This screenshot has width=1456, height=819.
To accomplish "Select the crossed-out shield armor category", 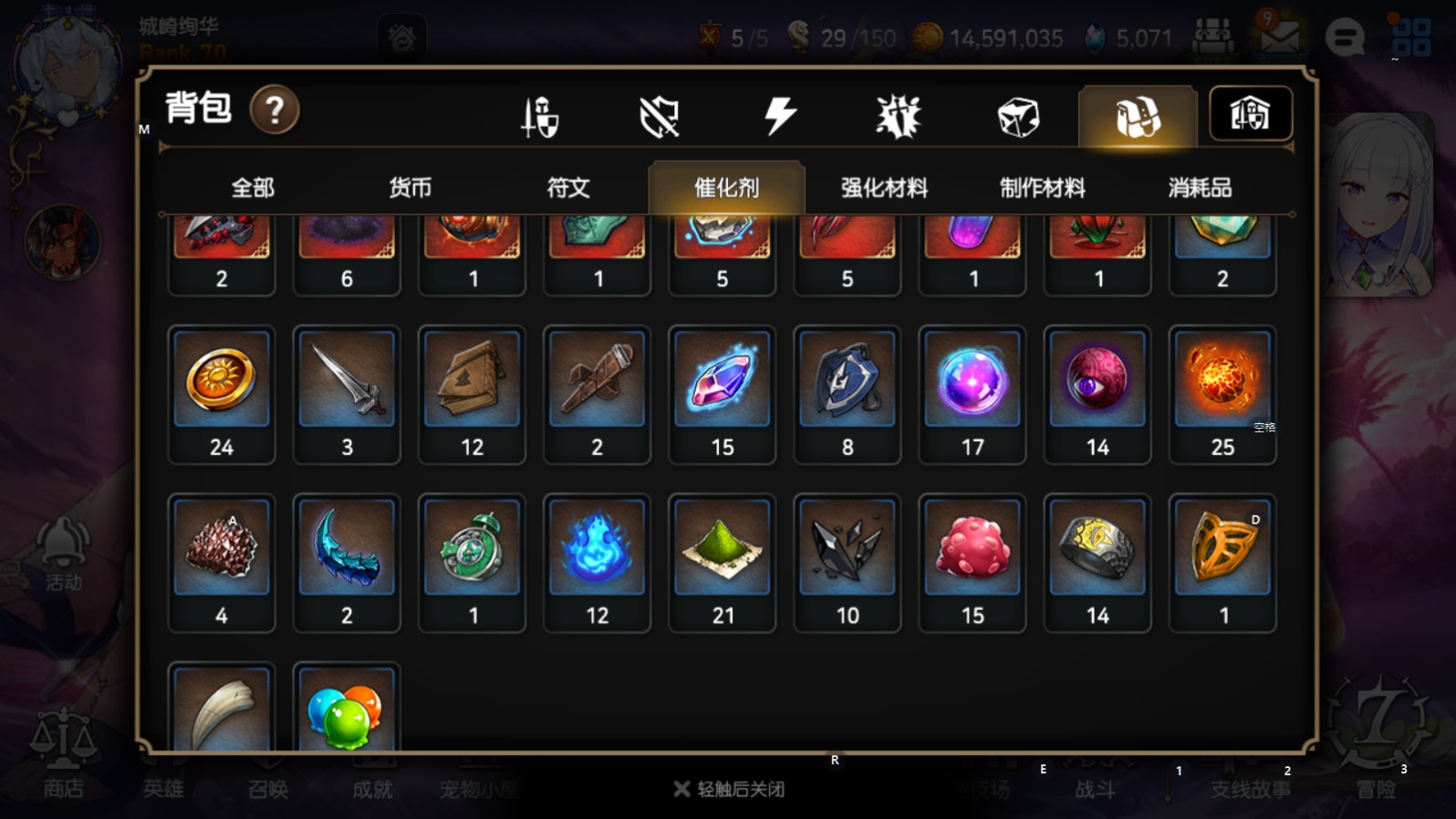I will 659,117.
